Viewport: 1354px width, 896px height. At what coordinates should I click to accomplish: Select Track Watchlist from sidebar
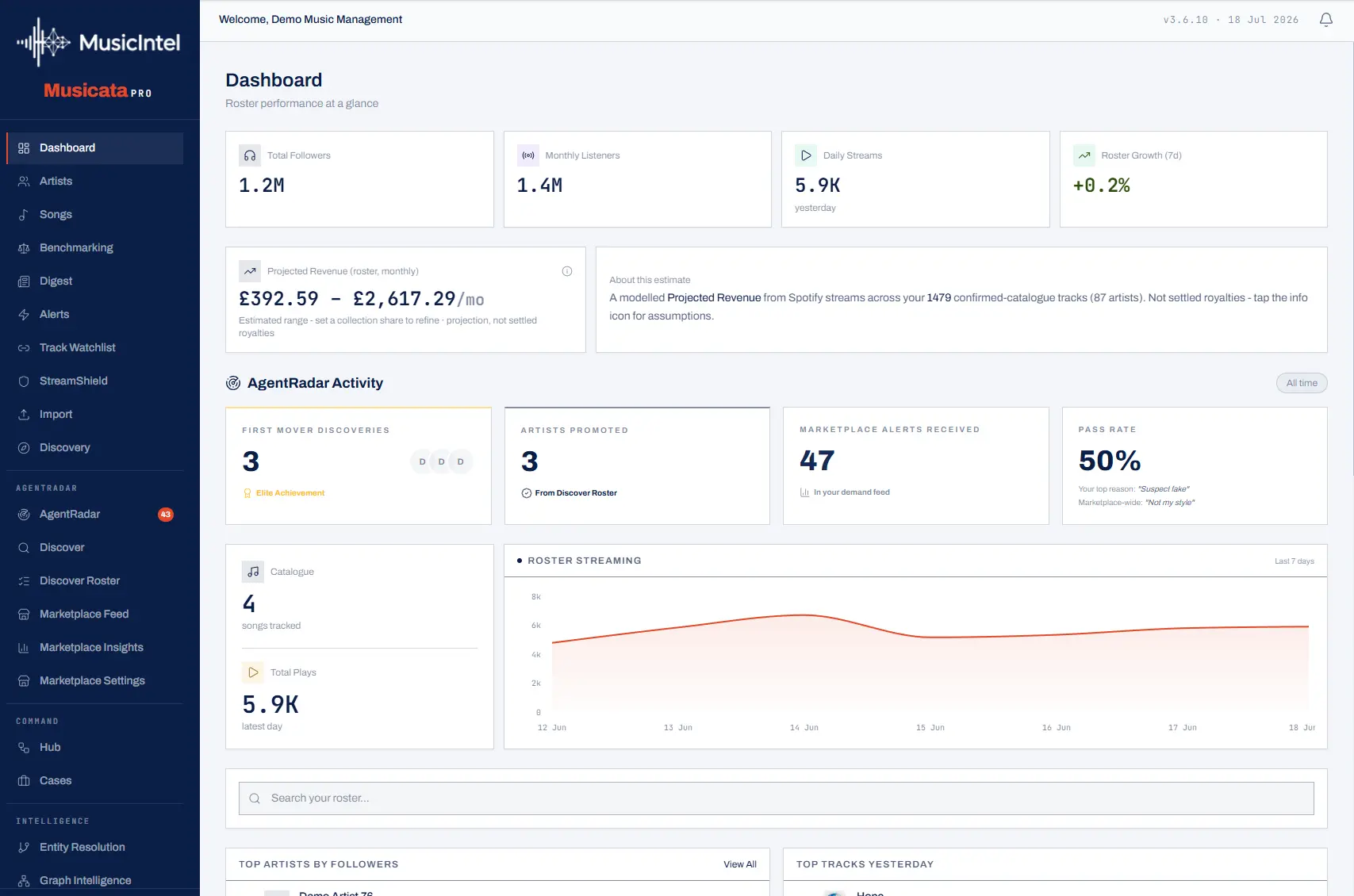point(94,348)
